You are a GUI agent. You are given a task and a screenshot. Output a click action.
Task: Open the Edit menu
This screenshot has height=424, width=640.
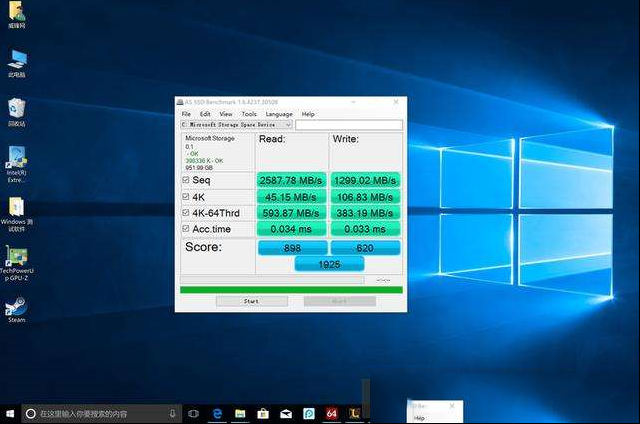pos(205,114)
